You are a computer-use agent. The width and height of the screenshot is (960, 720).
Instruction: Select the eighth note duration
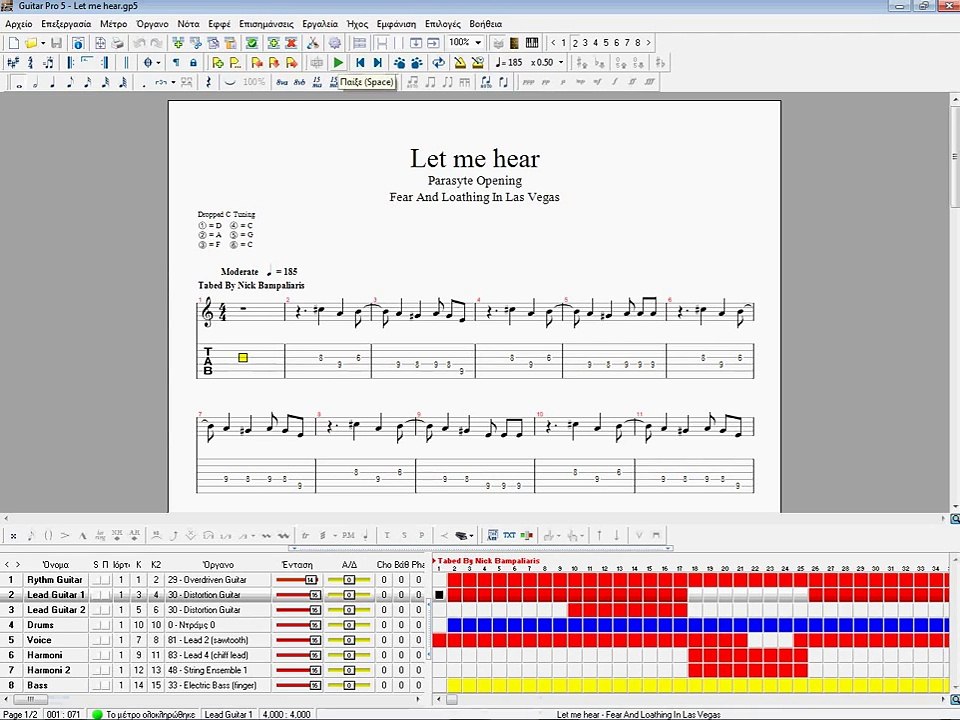(x=70, y=82)
